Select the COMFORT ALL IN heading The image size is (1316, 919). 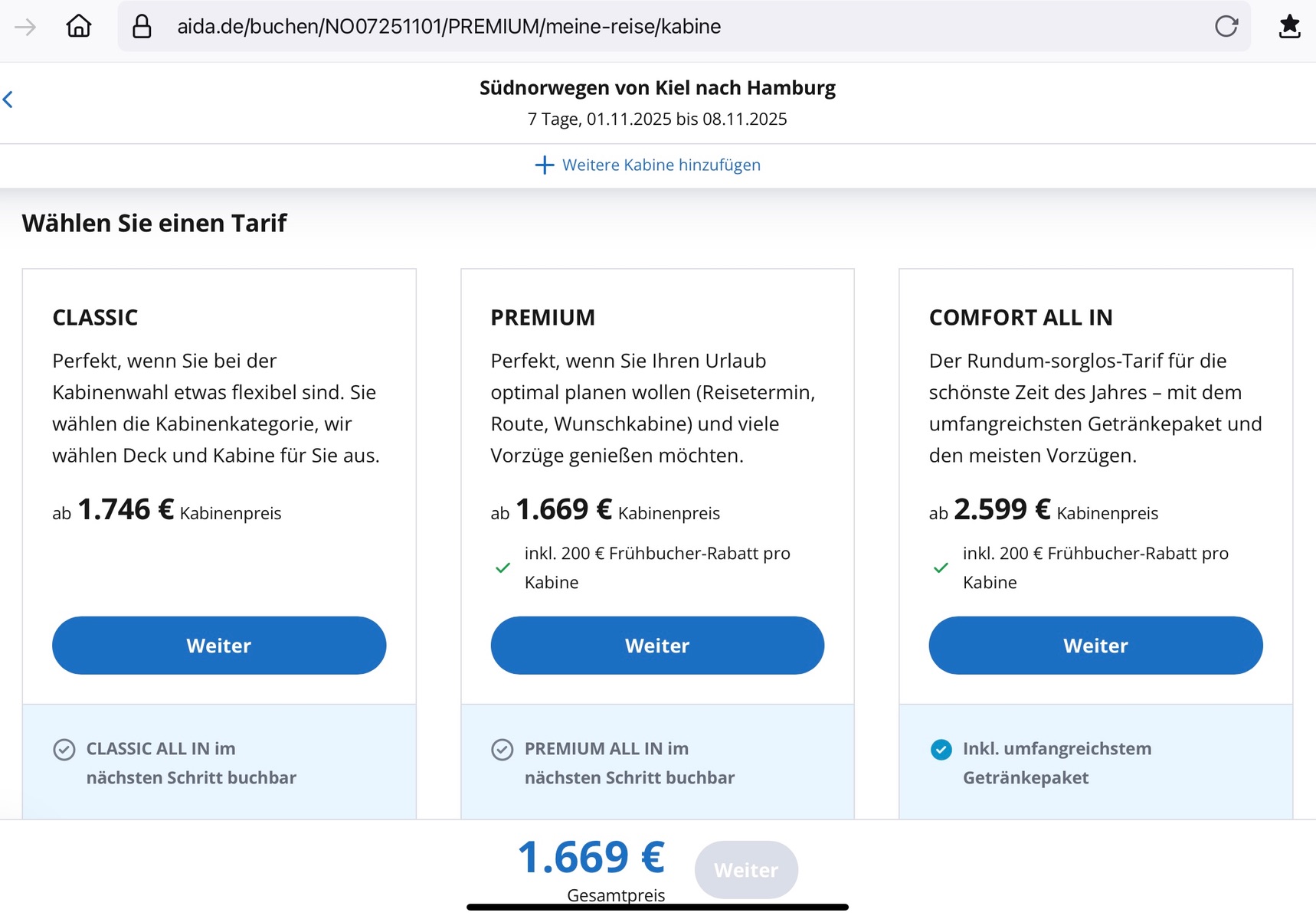tap(1020, 318)
